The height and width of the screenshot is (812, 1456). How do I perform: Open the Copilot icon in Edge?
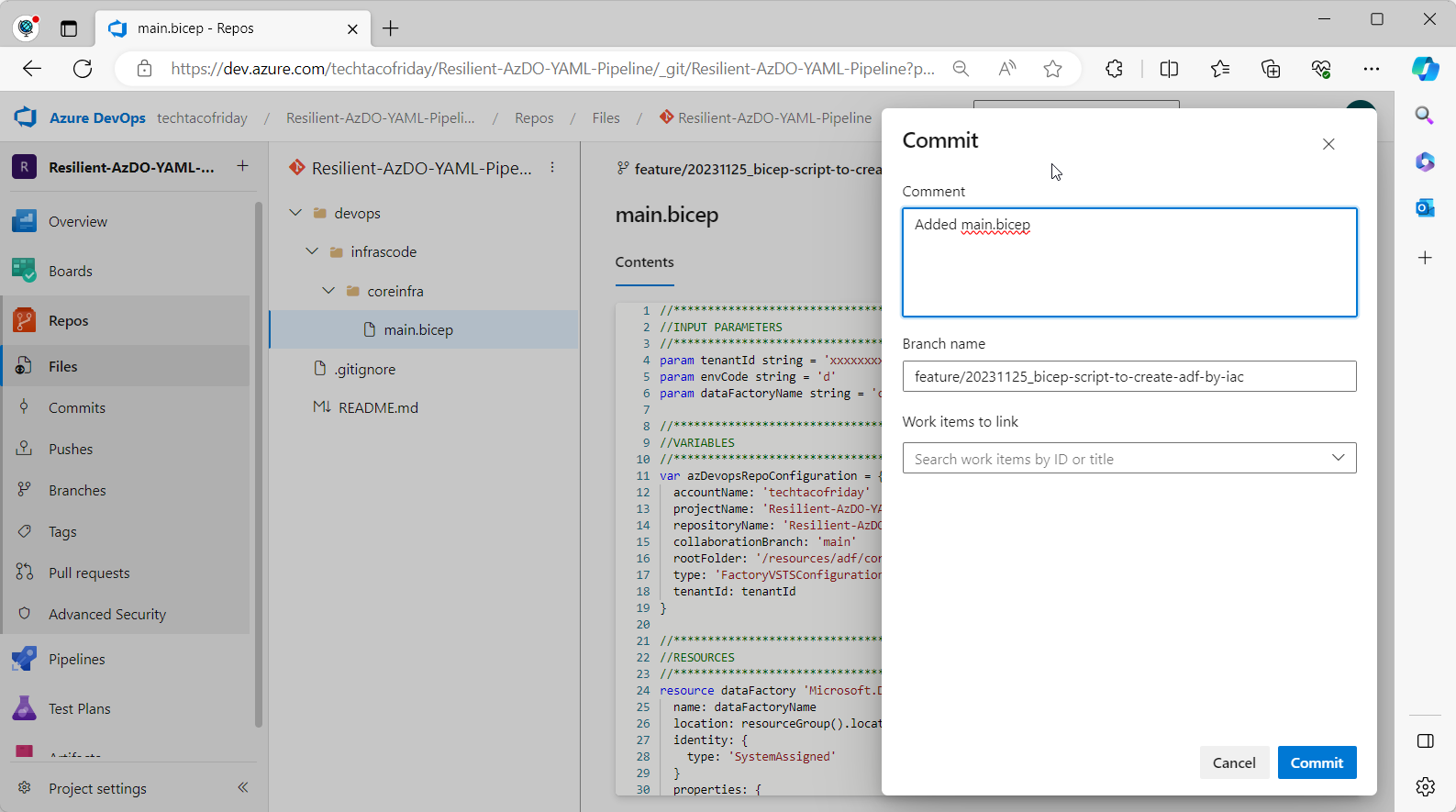pyautogui.click(x=1425, y=69)
